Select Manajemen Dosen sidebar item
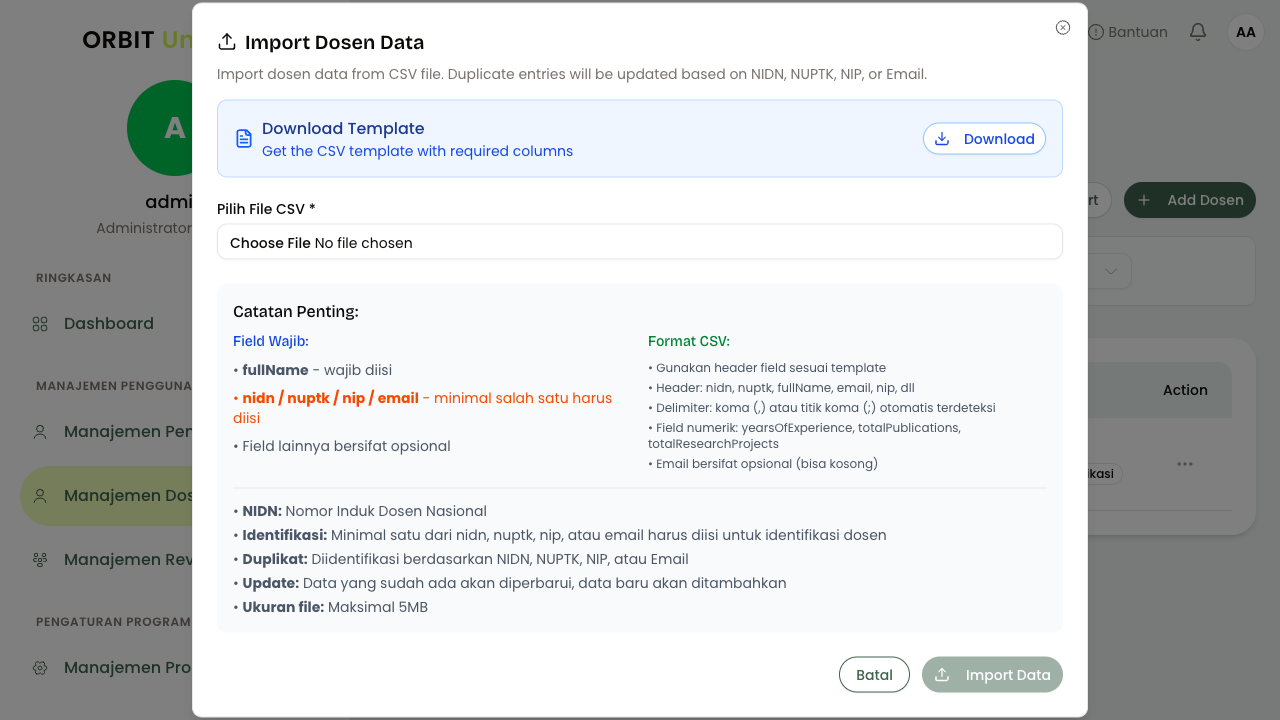Image resolution: width=1280 pixels, height=720 pixels. pos(108,495)
